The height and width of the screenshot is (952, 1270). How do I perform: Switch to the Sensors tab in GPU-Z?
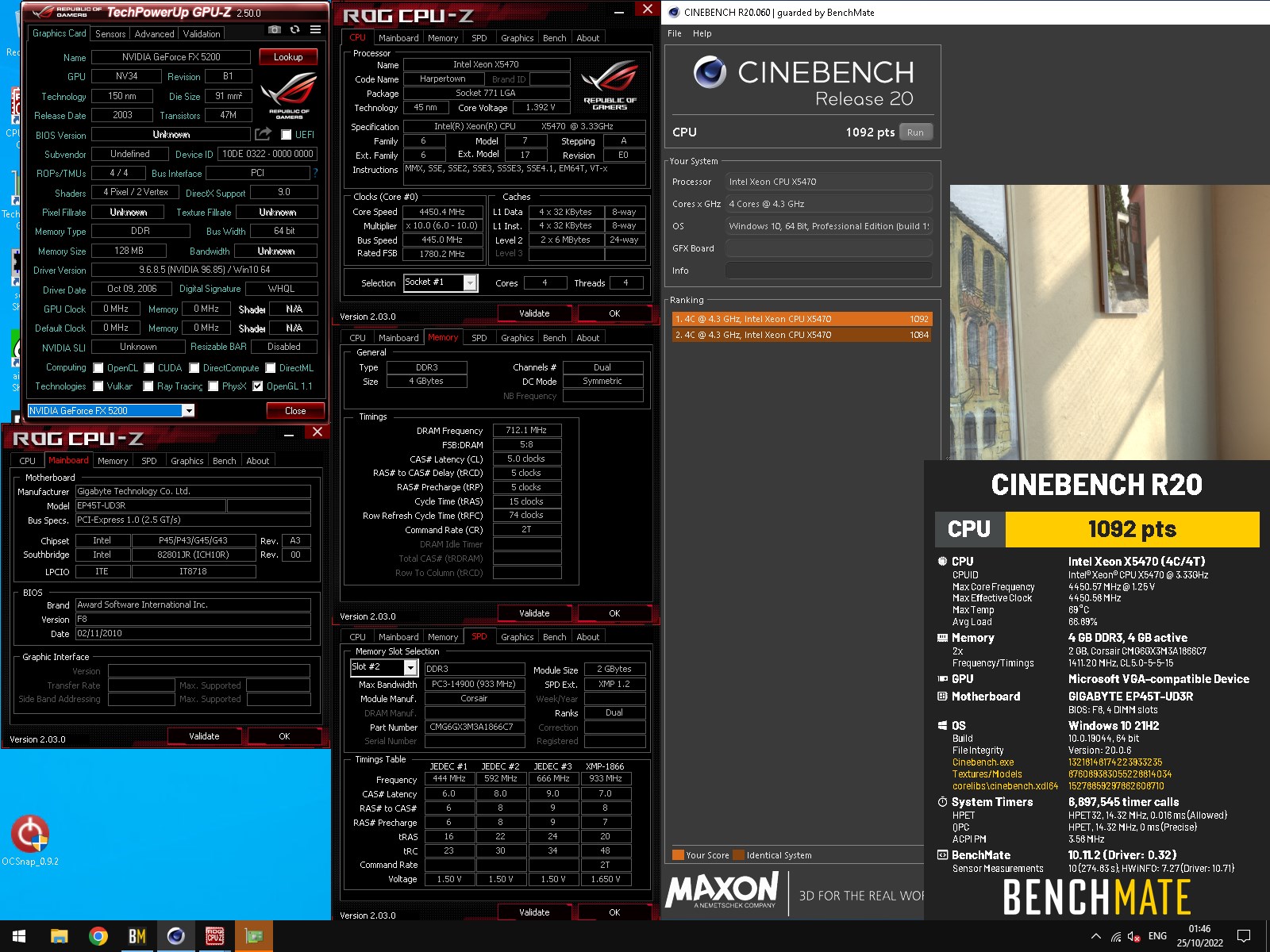pos(110,34)
